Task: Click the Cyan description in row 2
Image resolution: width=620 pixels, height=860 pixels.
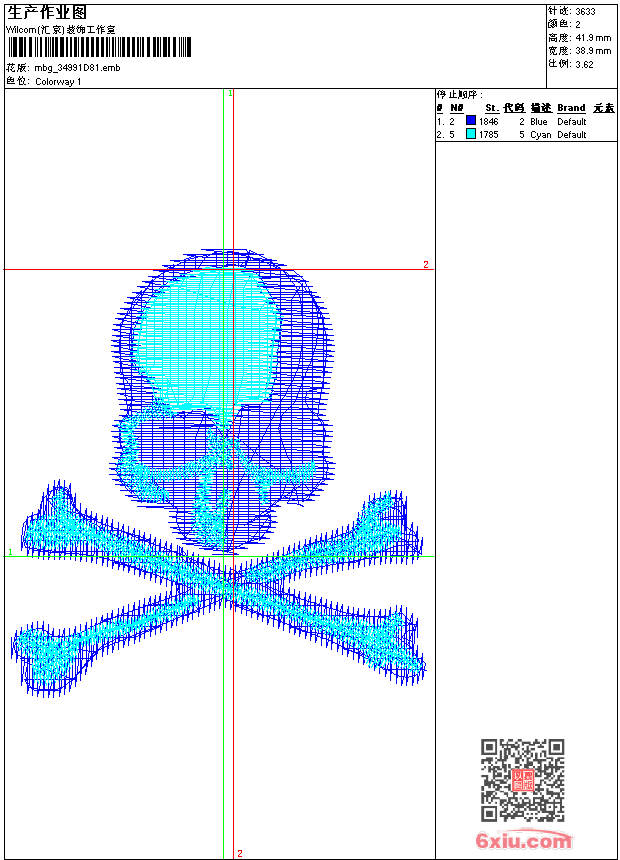Action: click(x=540, y=134)
